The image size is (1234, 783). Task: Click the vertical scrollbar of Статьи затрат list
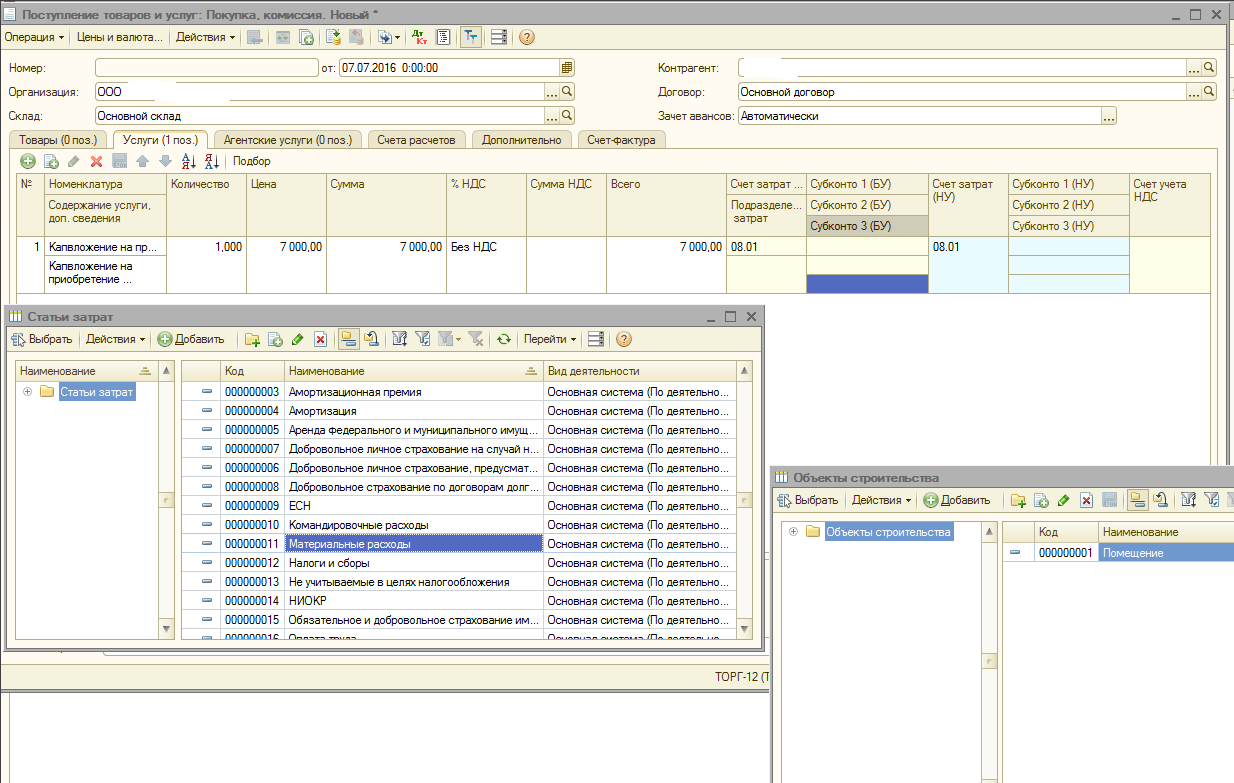tap(743, 500)
